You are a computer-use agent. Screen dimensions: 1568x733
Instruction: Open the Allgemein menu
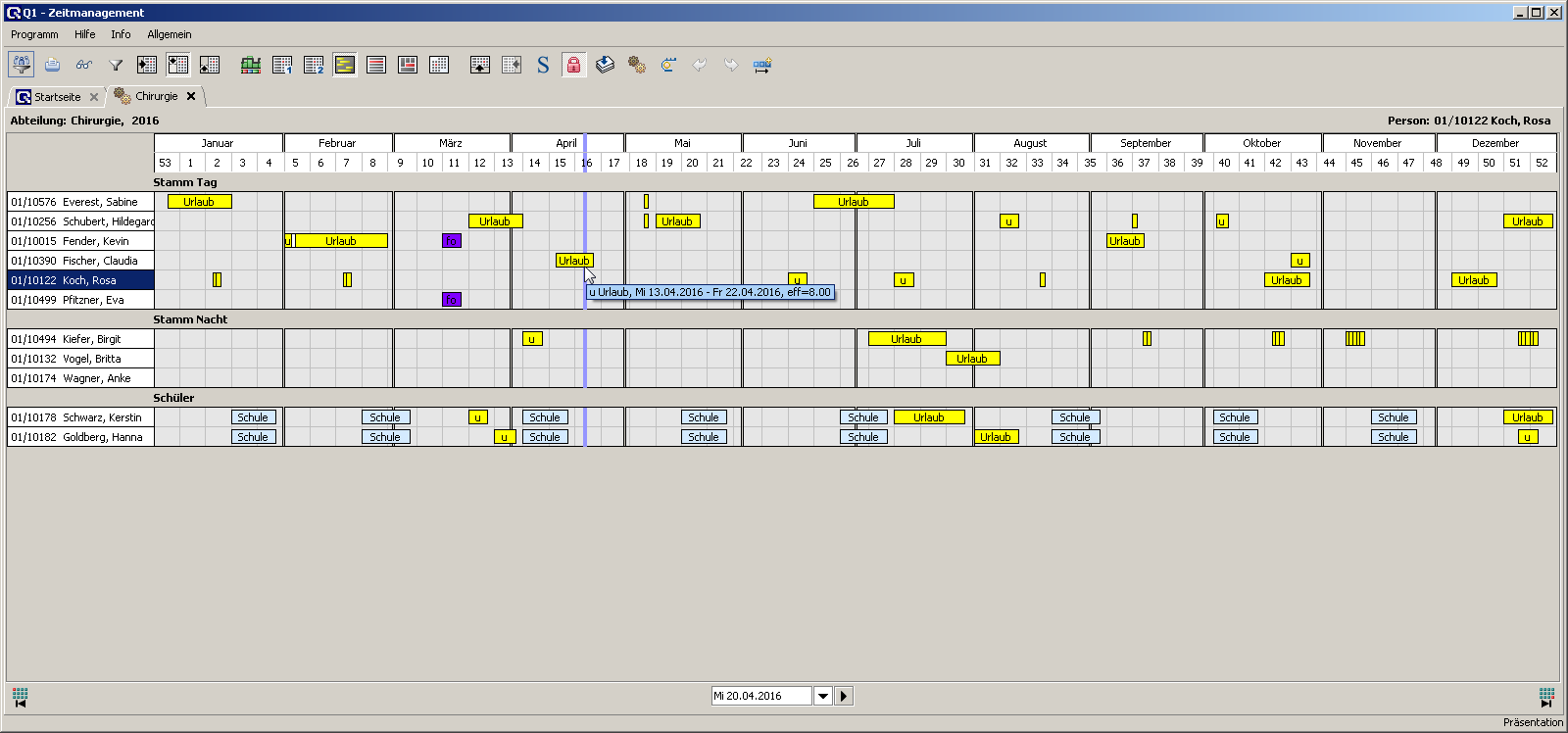170,34
